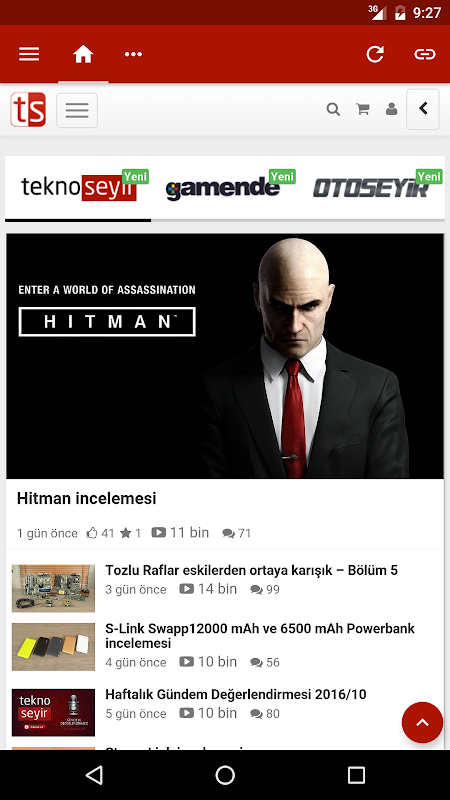Click the Hitman banner image
The width and height of the screenshot is (450, 800).
225,356
